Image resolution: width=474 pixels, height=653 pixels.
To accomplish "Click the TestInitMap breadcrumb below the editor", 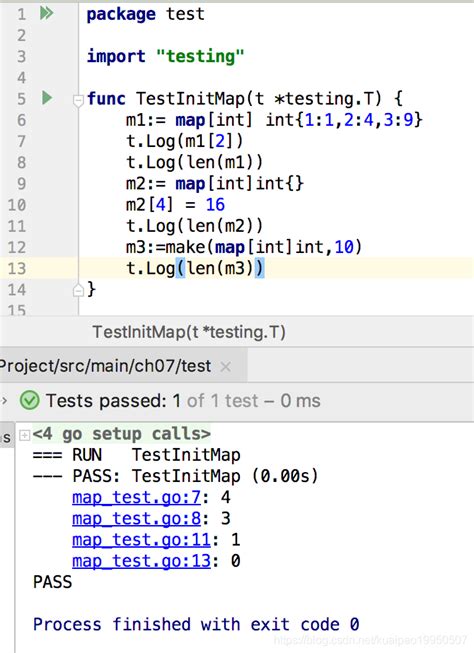I will [189, 332].
